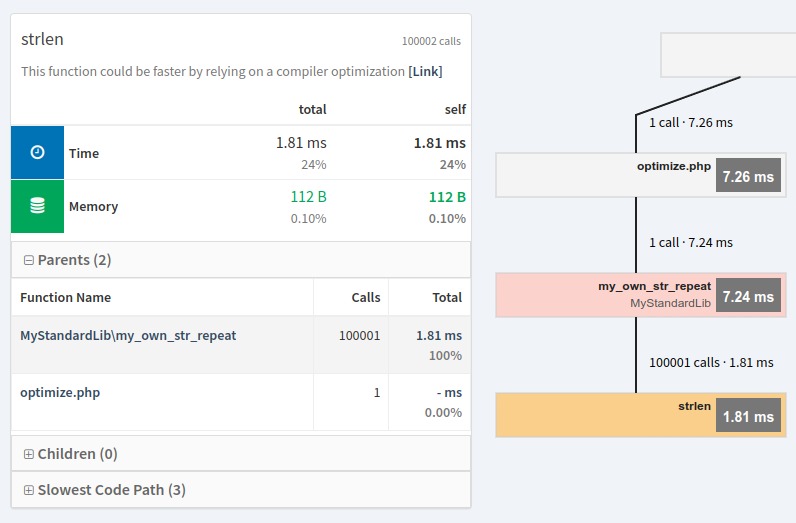
Task: Click the blue clock Time icon
Action: 38,152
